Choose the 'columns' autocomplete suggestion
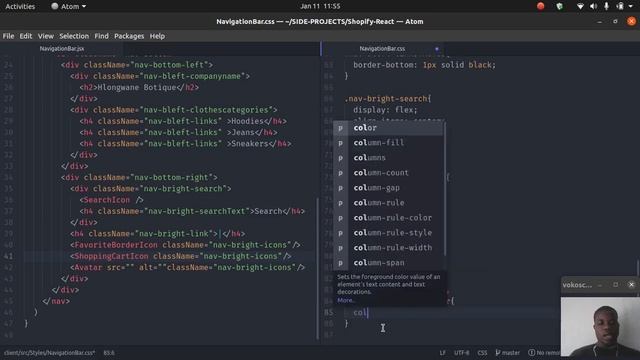 pyautogui.click(x=389, y=158)
